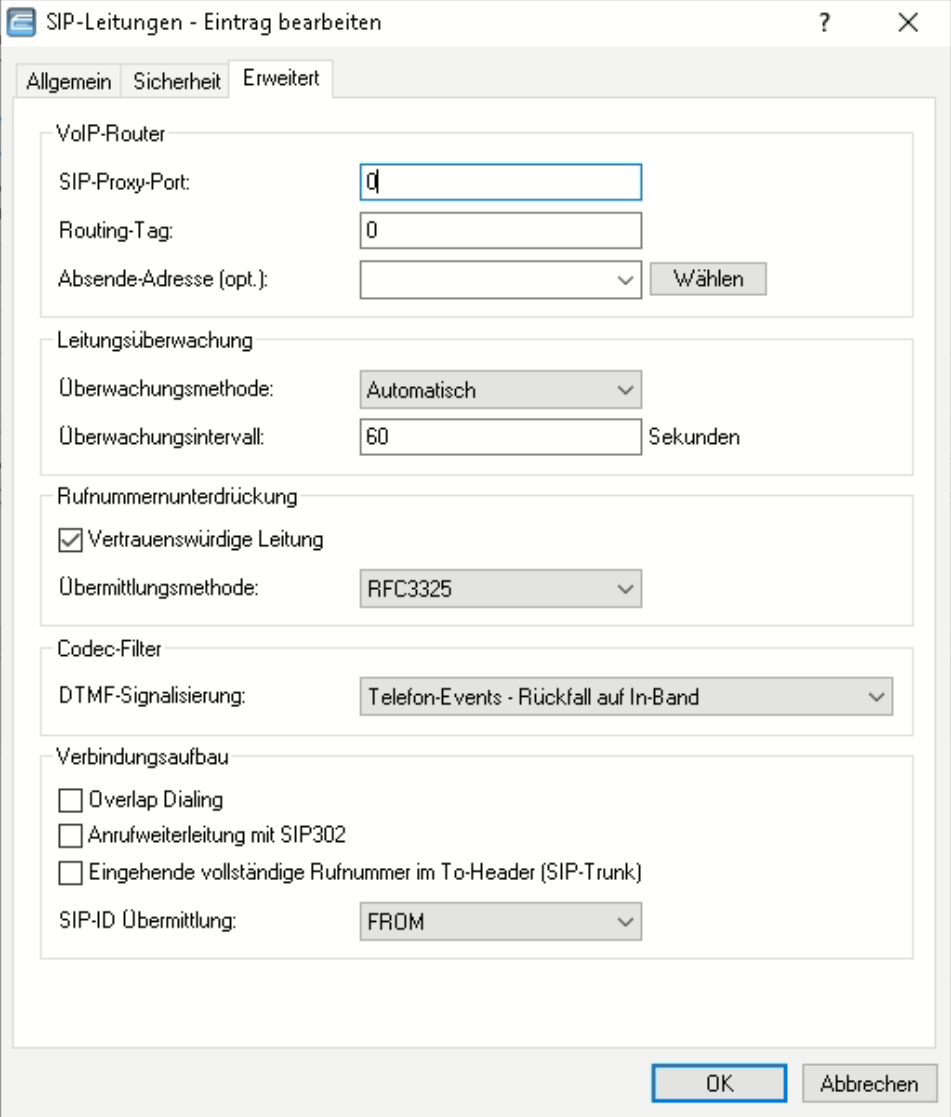Select the Erweitert tab
The height and width of the screenshot is (1117, 951).
(x=281, y=80)
